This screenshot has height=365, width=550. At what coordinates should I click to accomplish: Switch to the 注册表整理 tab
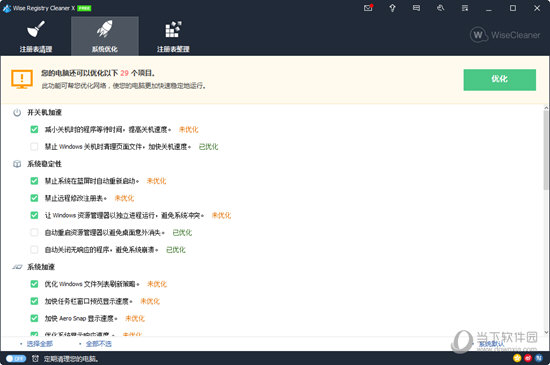[173, 36]
